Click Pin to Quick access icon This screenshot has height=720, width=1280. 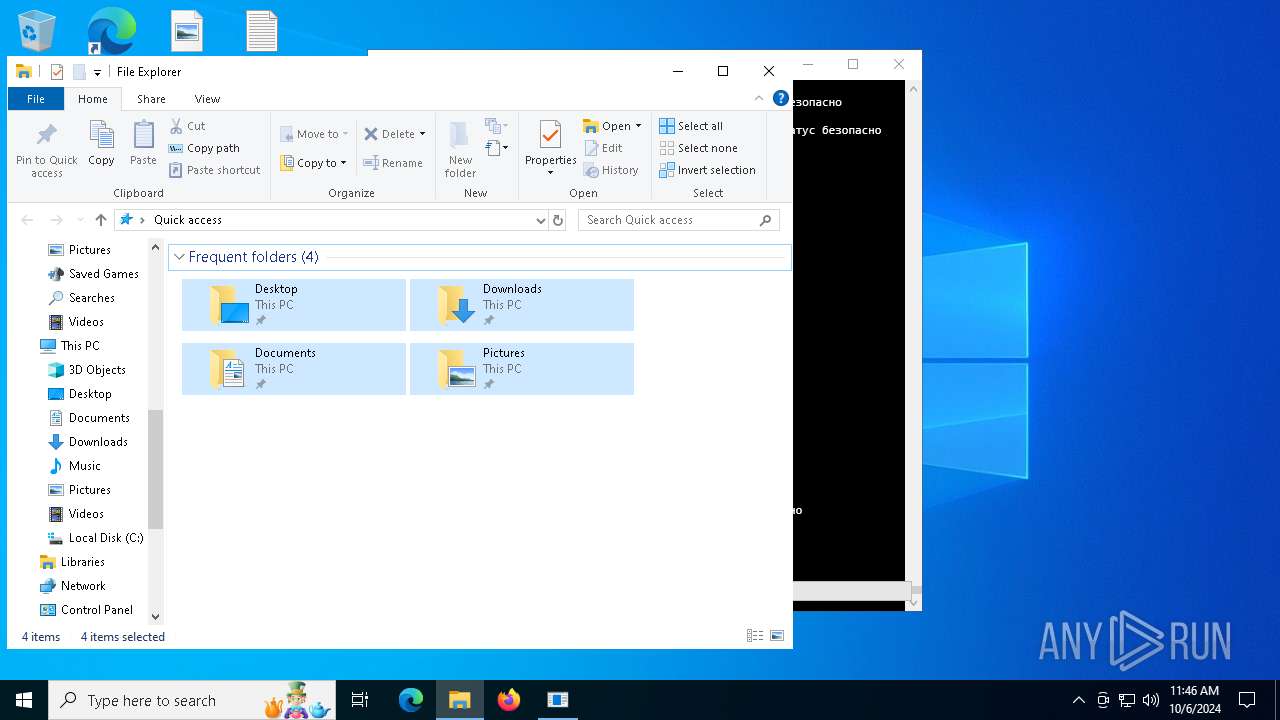click(x=46, y=135)
